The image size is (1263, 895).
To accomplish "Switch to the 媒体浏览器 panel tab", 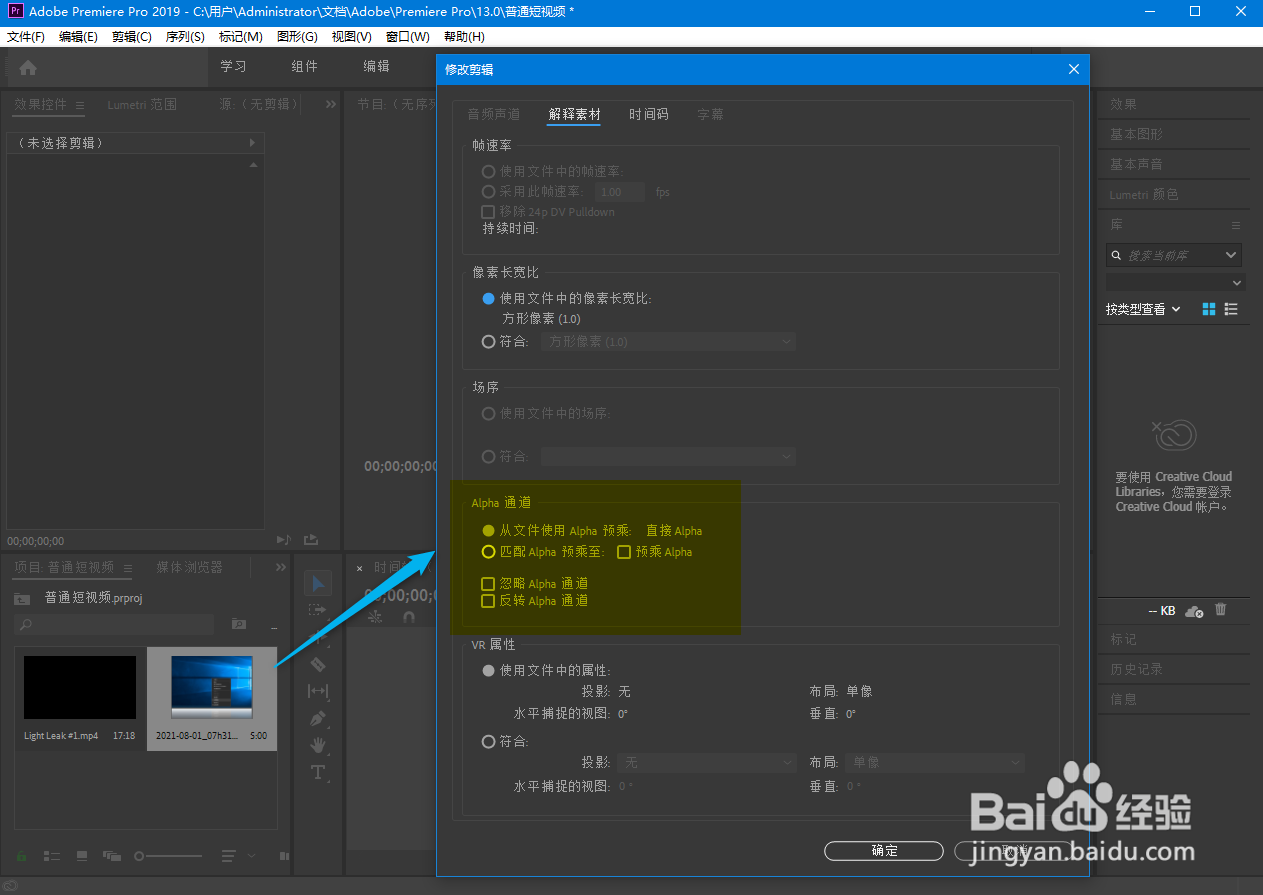I will pos(189,567).
